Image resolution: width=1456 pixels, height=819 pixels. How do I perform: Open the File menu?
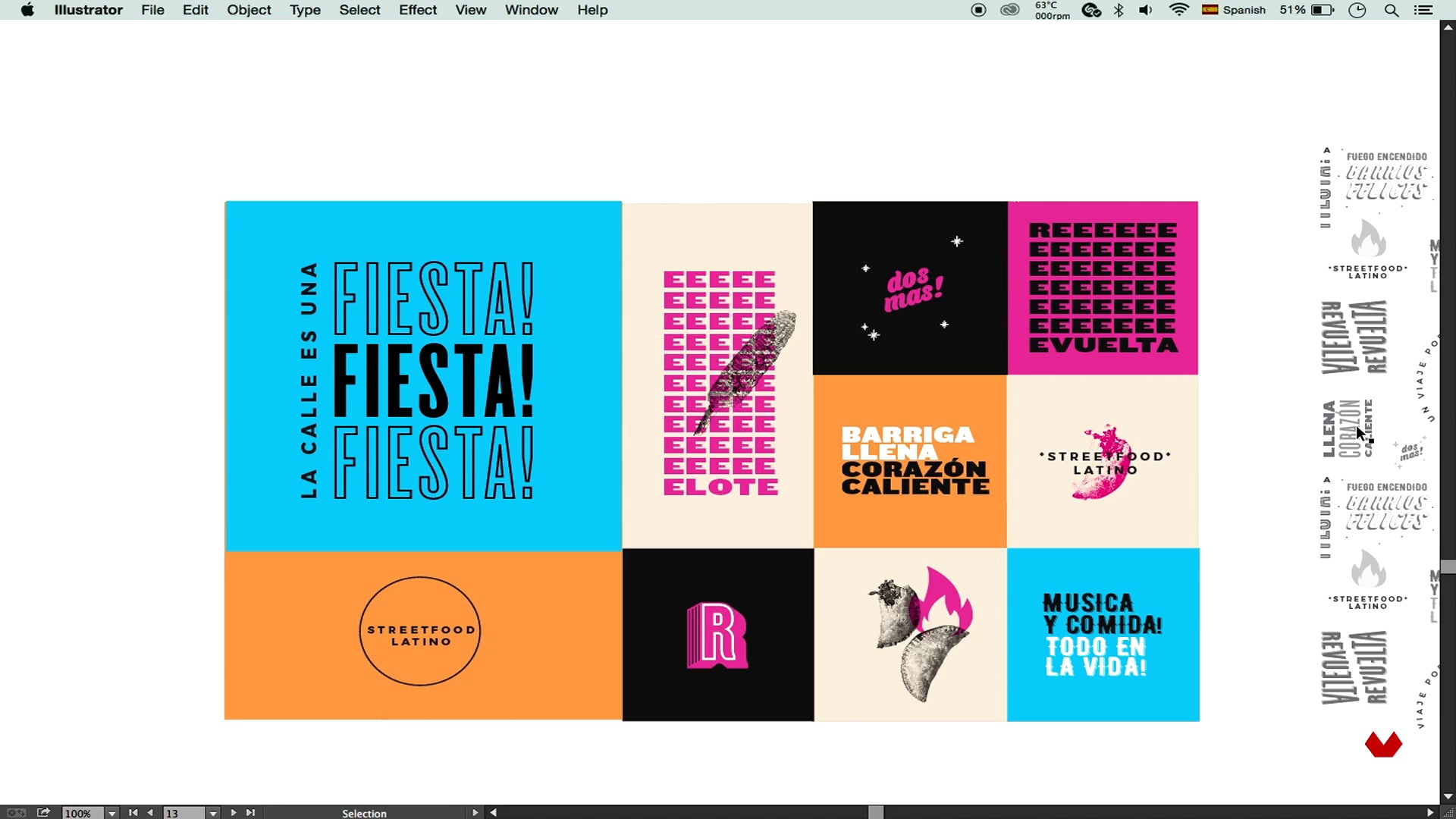point(152,10)
